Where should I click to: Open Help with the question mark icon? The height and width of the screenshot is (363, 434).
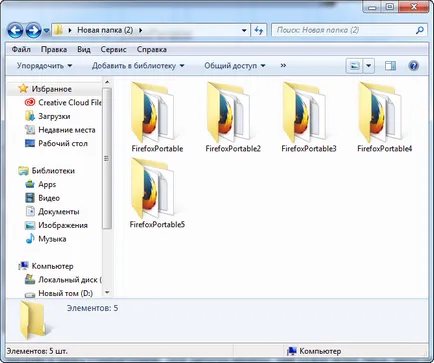tap(413, 66)
